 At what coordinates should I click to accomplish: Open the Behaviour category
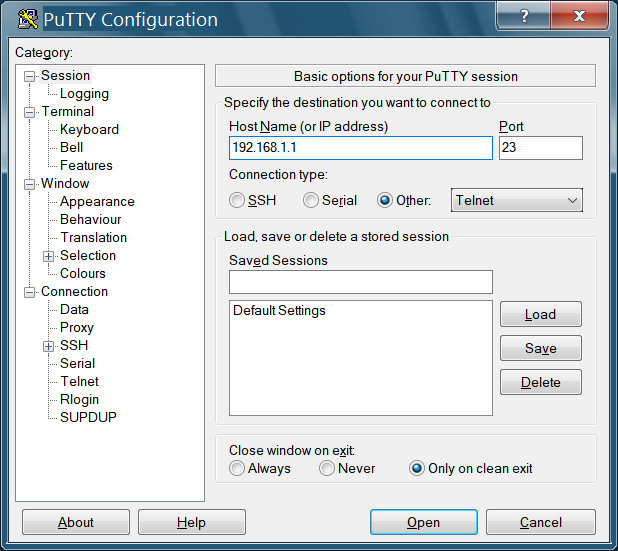click(x=91, y=220)
